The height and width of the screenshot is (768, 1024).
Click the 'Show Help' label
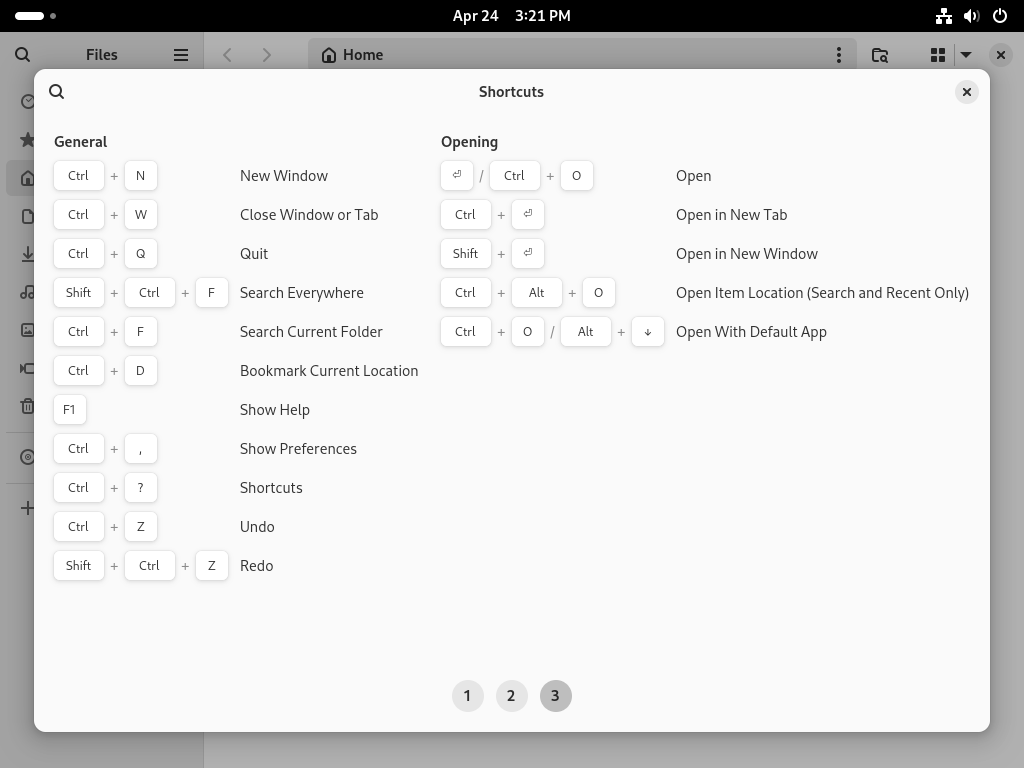(274, 410)
